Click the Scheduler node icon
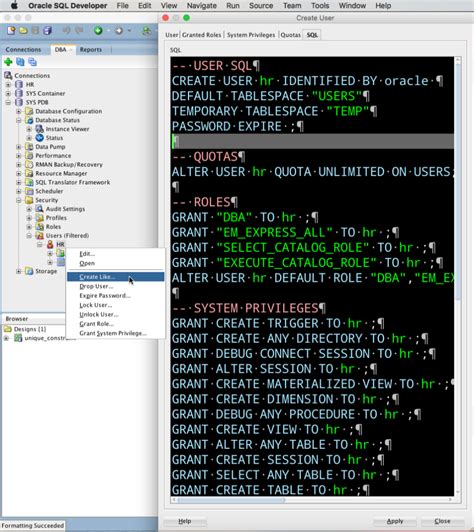This screenshot has height=532, width=474. tap(29, 191)
